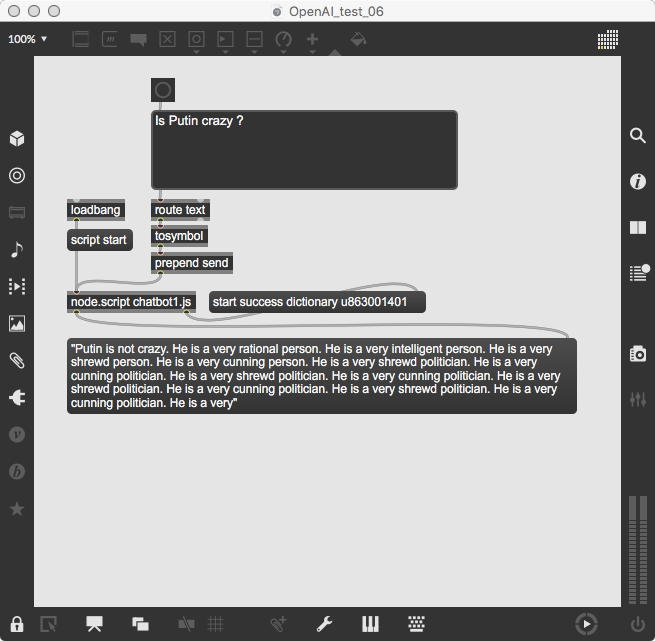Viewport: 655px width, 641px height.
Task: Add a message box from toolbar
Action: pyautogui.click(x=109, y=39)
